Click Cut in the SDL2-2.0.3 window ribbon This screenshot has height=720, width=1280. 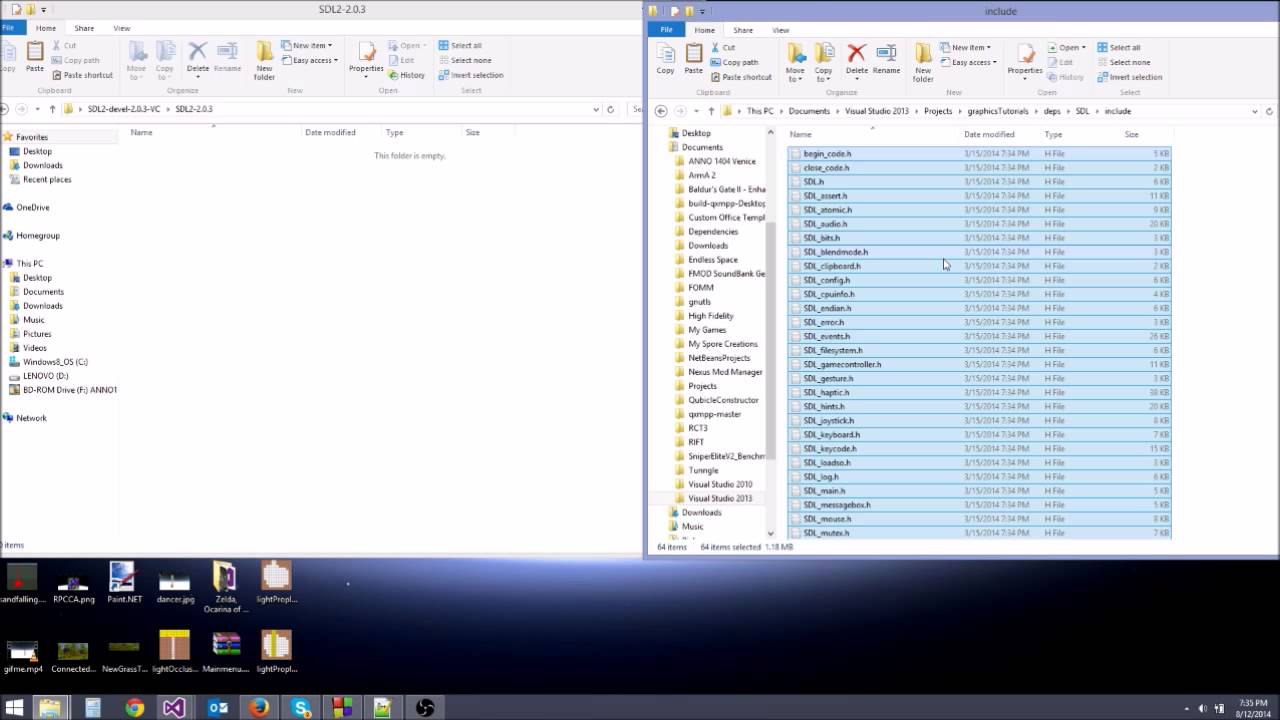click(64, 45)
